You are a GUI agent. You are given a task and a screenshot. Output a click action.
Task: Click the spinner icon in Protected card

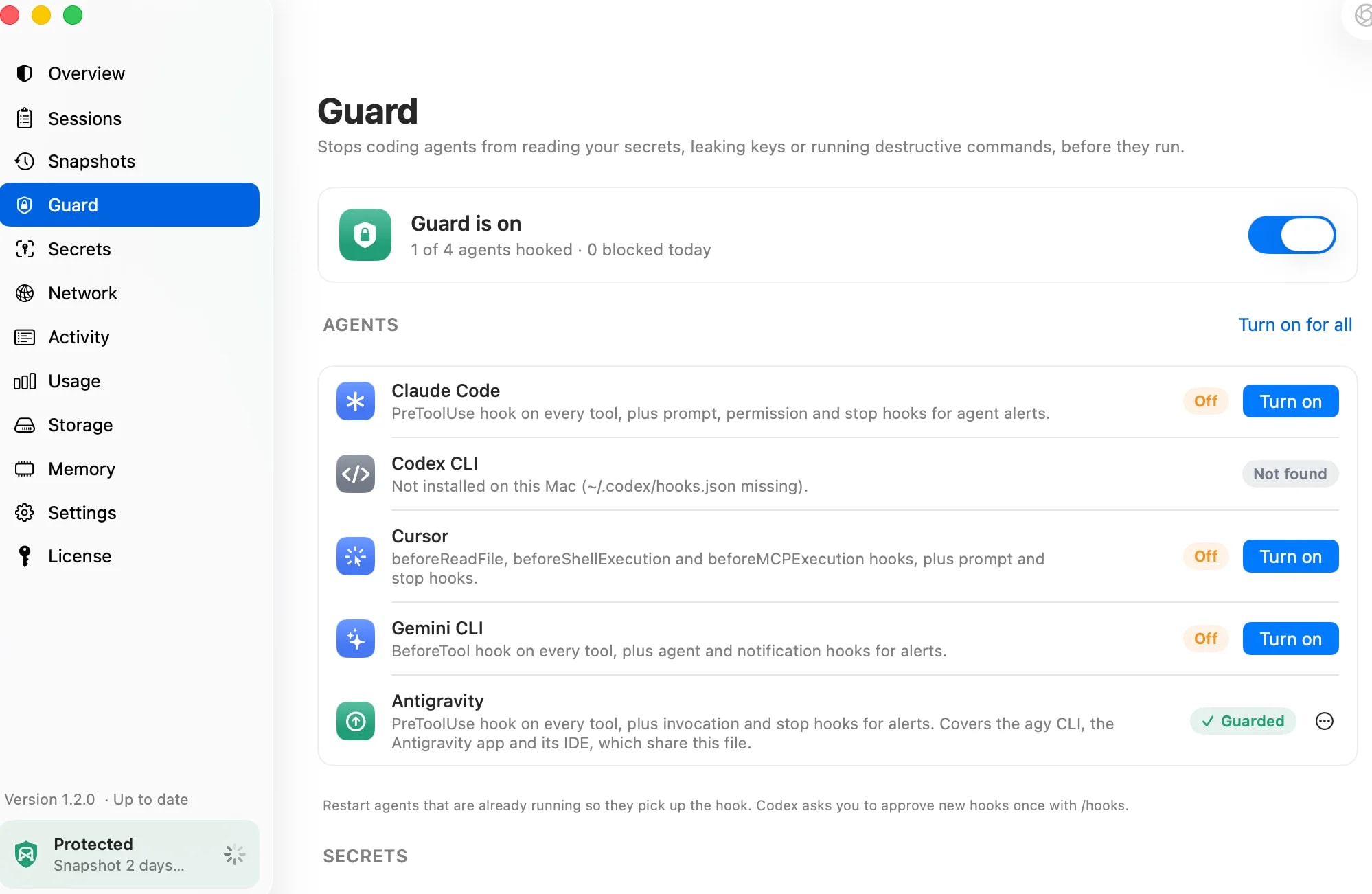[x=235, y=854]
